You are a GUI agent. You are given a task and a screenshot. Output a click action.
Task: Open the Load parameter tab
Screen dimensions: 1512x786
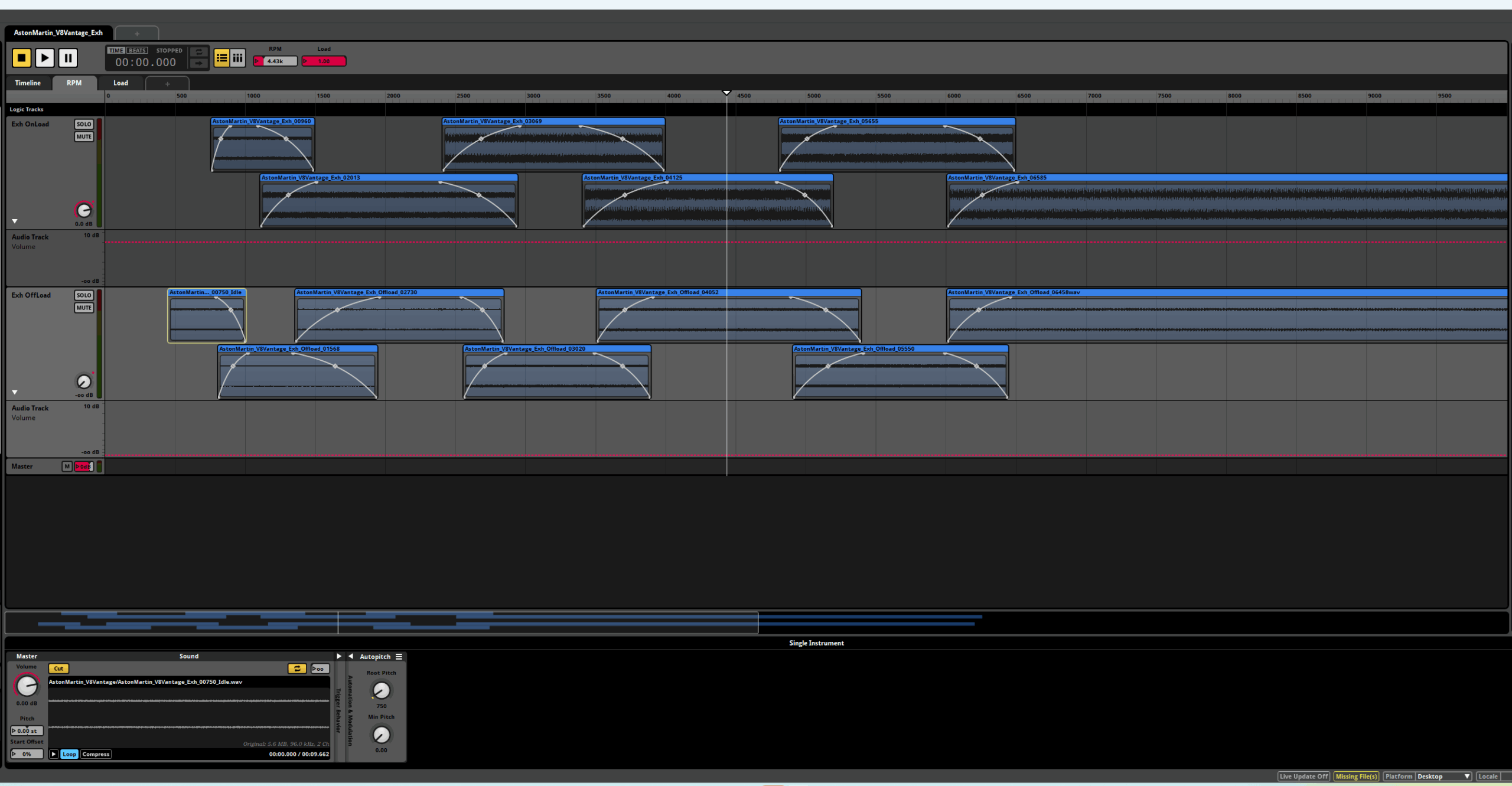pyautogui.click(x=120, y=83)
